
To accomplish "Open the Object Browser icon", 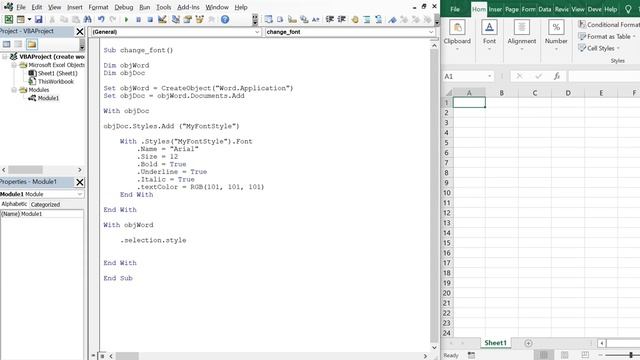I will coord(200,19).
